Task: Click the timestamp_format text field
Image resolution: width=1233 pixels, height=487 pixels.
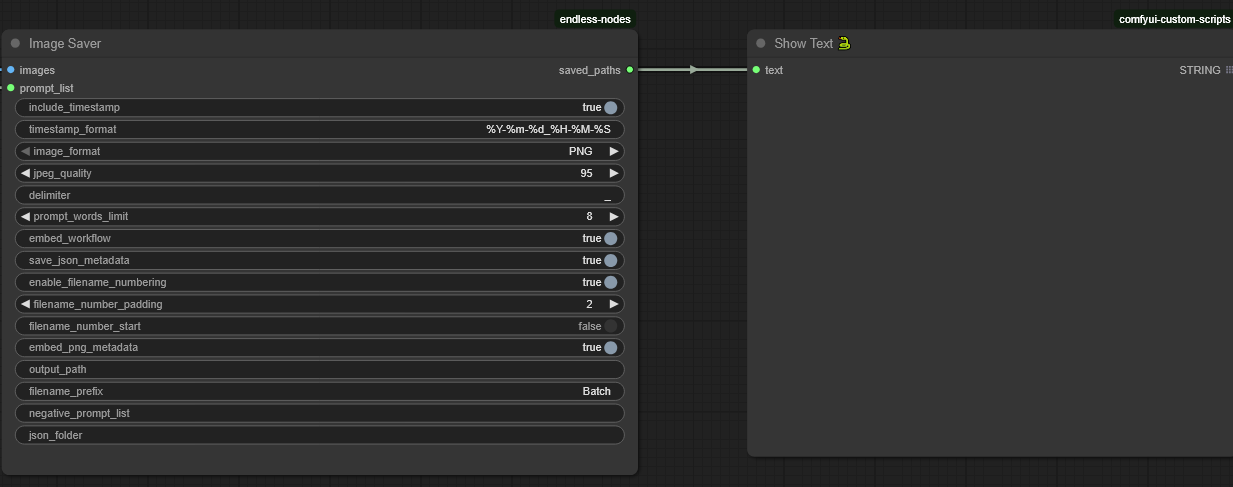Action: coord(320,129)
